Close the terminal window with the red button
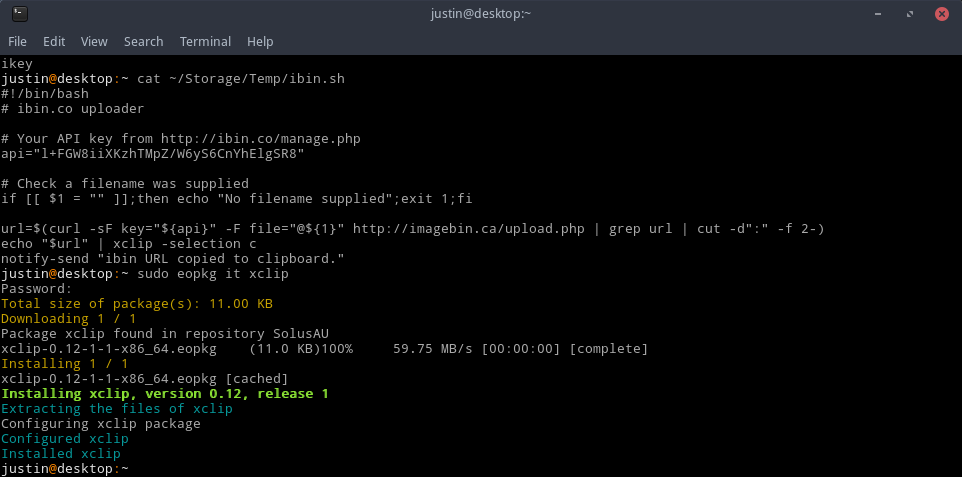The height and width of the screenshot is (477, 962). [x=942, y=14]
